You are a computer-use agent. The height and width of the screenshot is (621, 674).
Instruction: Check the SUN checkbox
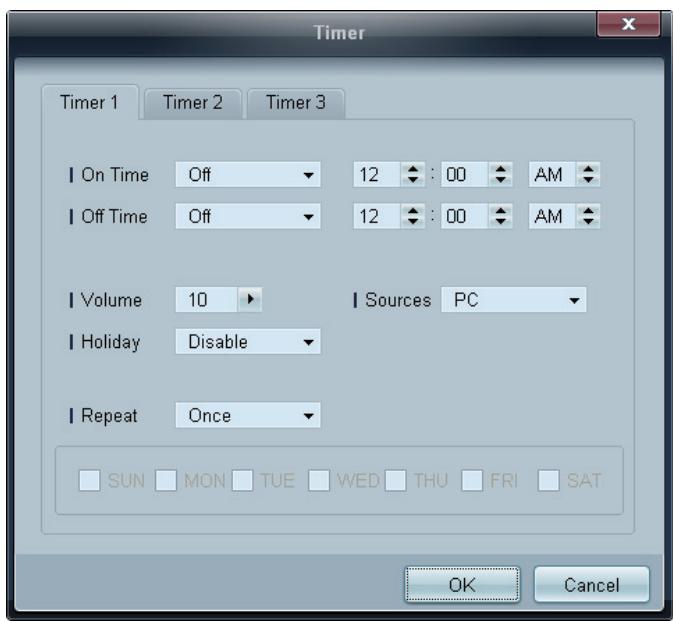89,480
